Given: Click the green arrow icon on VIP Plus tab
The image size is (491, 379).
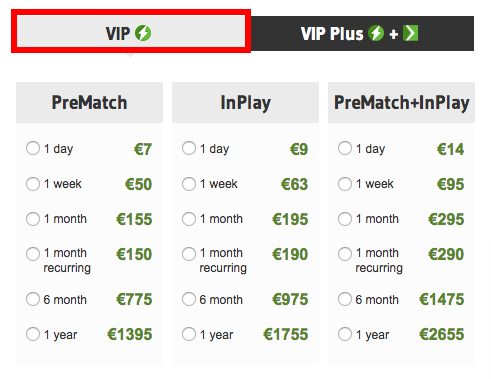Looking at the screenshot, I should [410, 33].
